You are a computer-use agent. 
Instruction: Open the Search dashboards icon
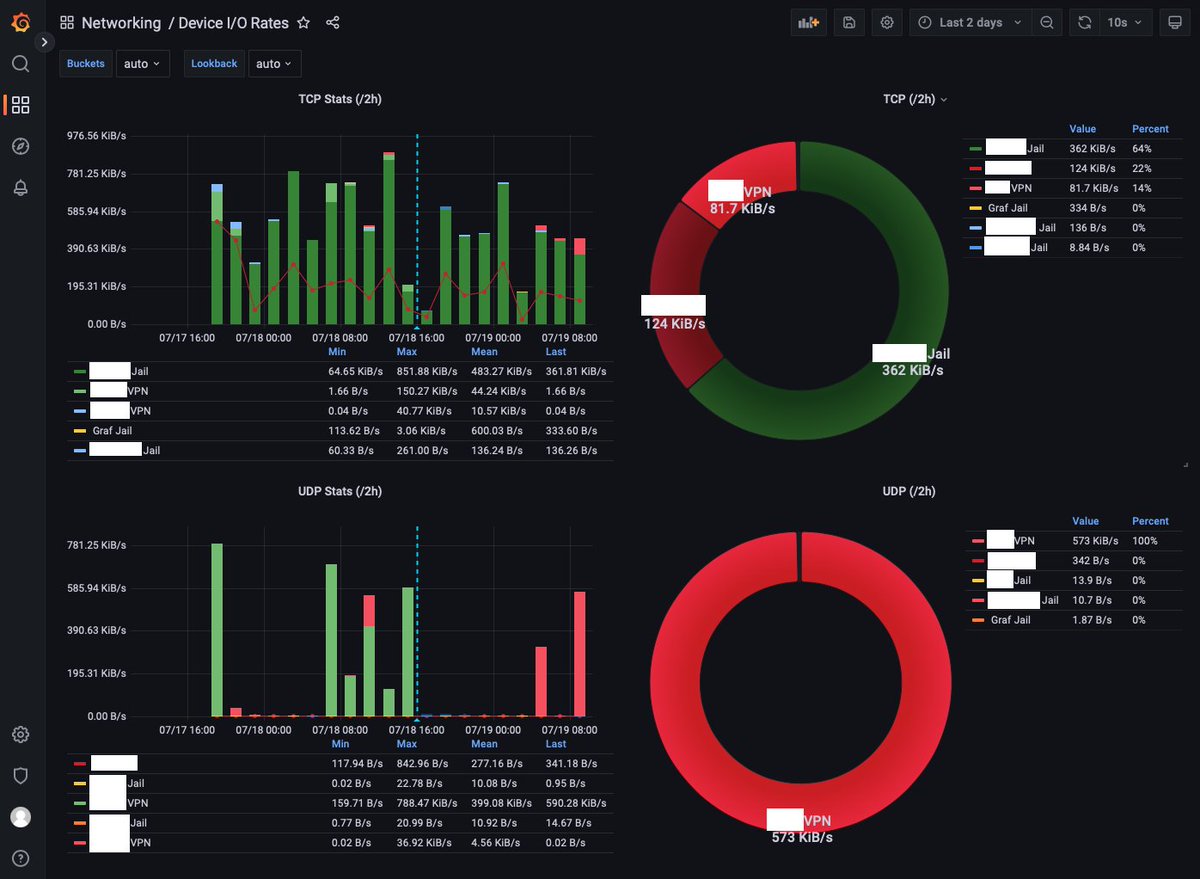20,64
